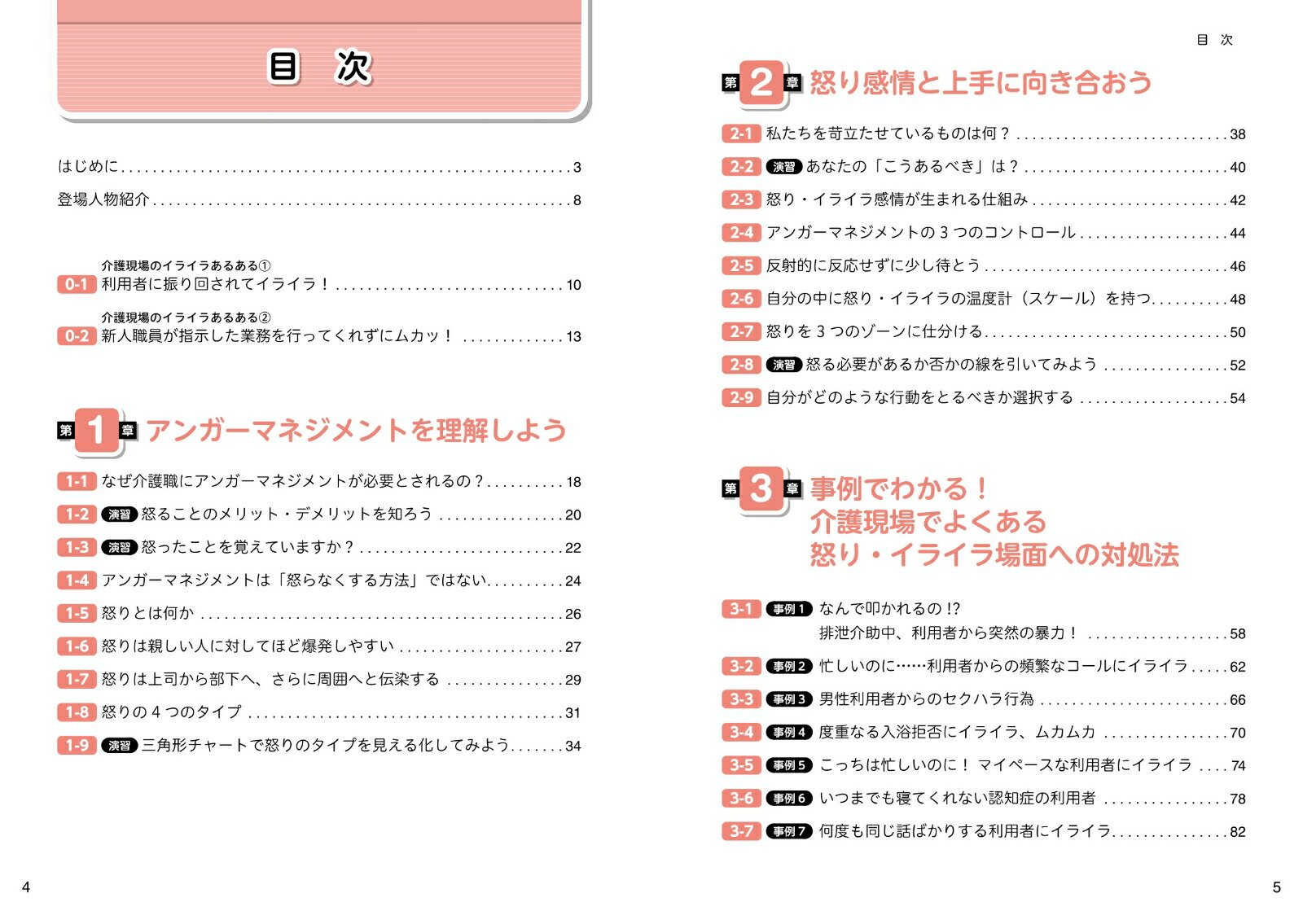Screen dimensions: 1303x924
Task: Click the Chapter 3 number icon
Action: (761, 488)
